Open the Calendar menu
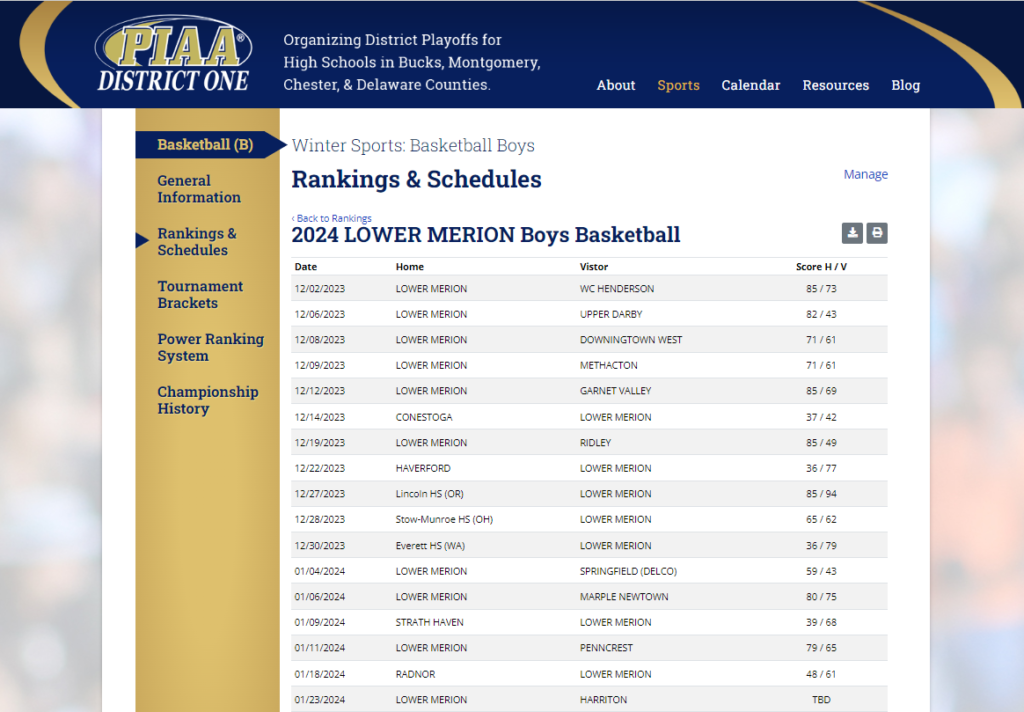The height and width of the screenshot is (712, 1024). point(750,85)
